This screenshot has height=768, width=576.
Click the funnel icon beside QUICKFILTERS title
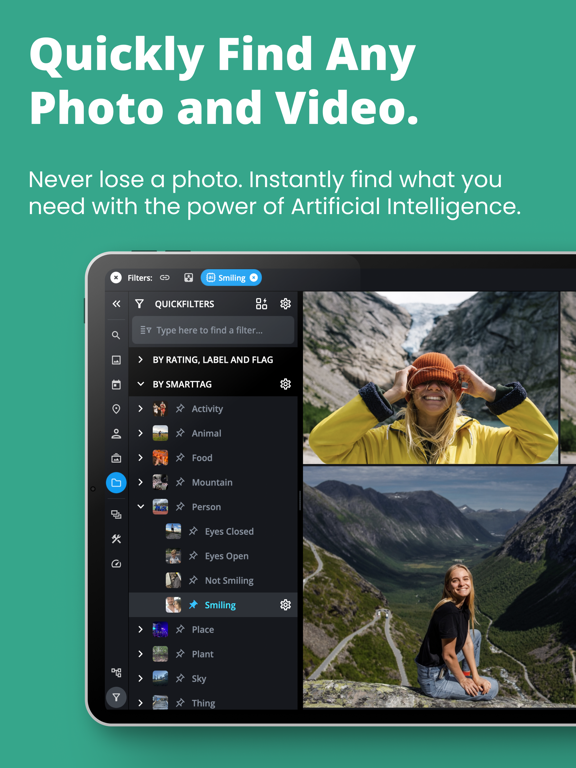point(140,304)
